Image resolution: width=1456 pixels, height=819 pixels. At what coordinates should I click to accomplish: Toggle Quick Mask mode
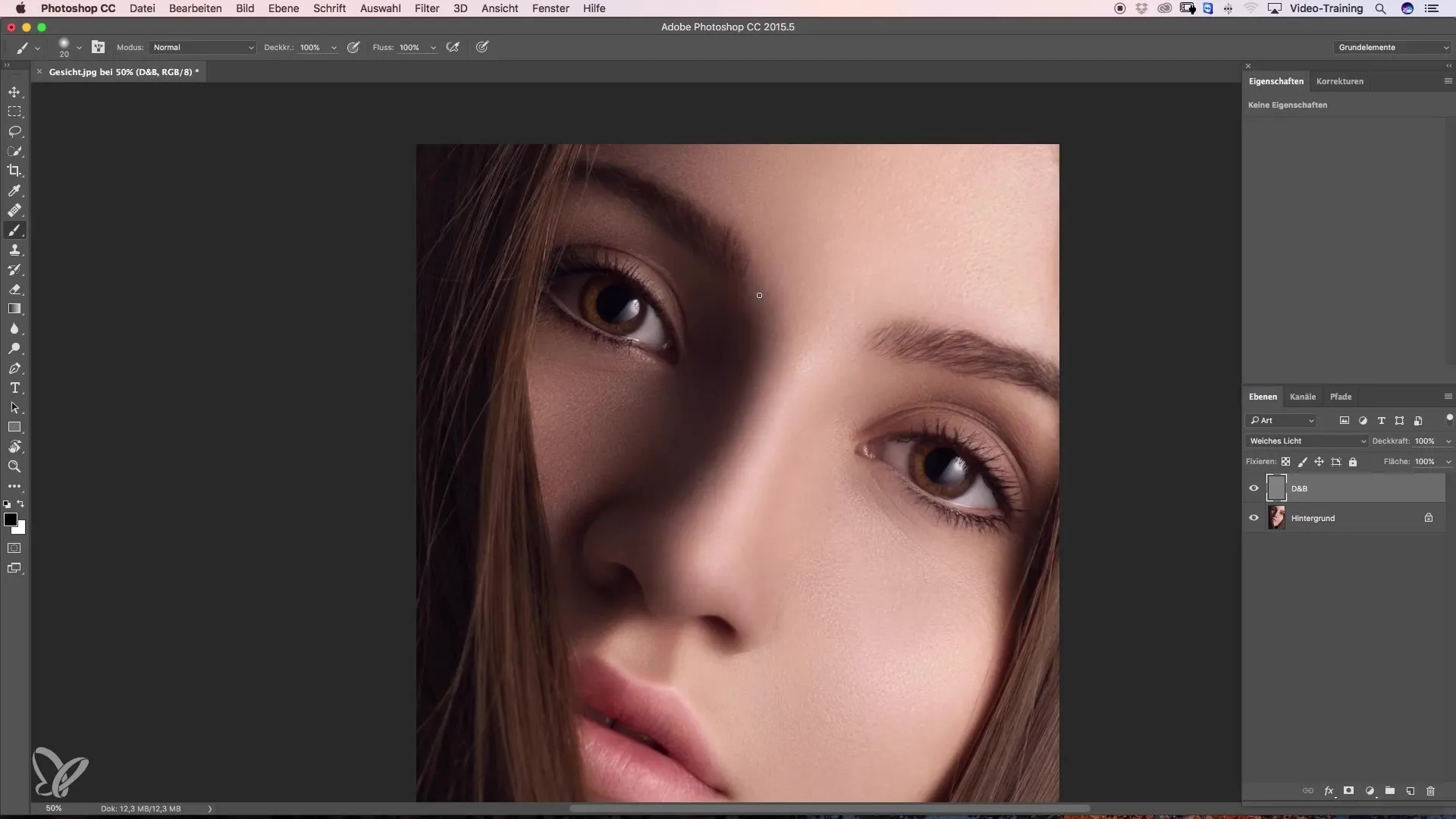[14, 548]
